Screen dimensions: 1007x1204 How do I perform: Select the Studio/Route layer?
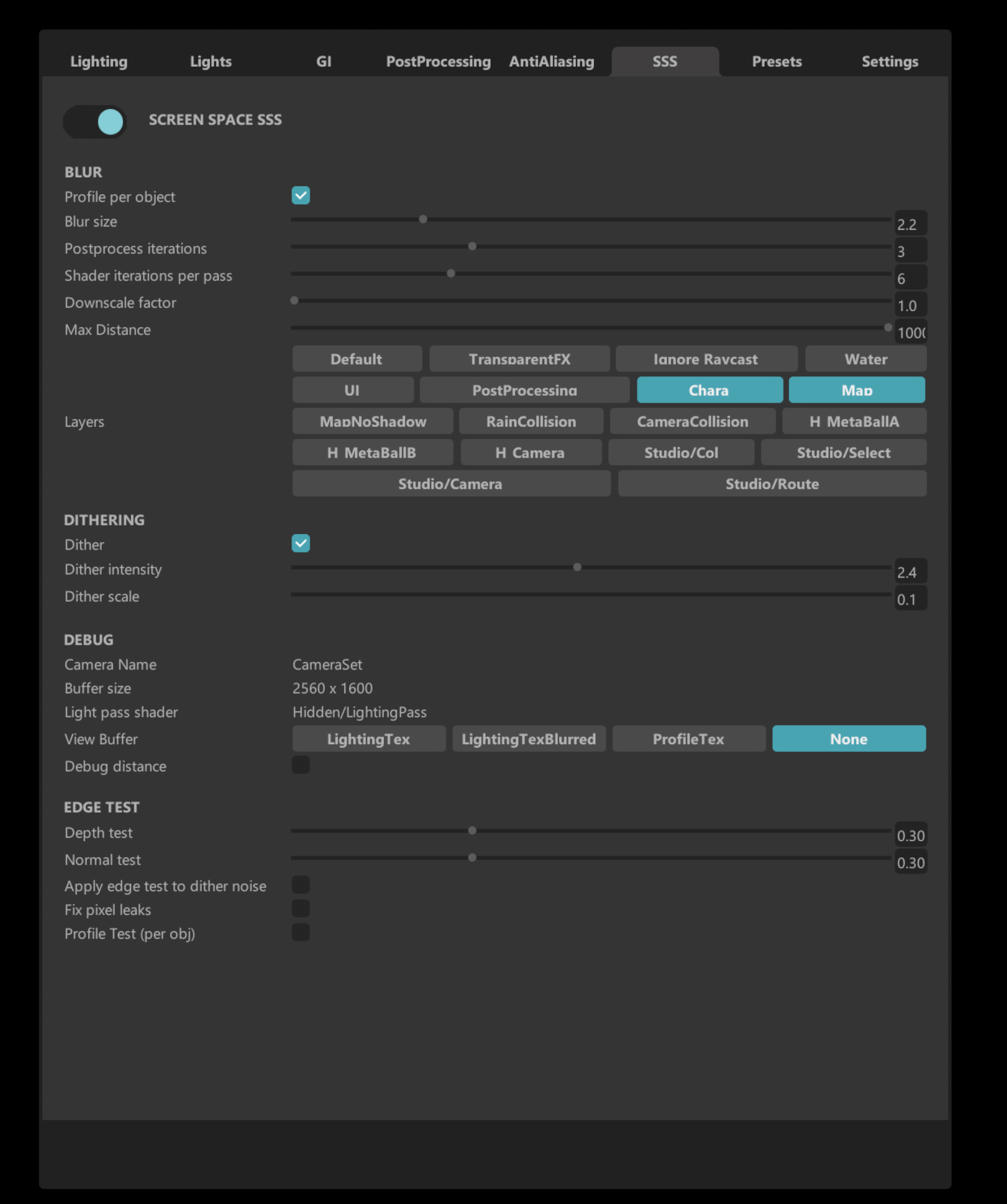[x=771, y=484]
